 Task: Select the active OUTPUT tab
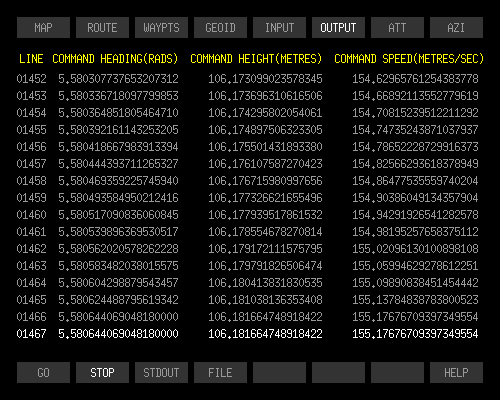point(338,27)
